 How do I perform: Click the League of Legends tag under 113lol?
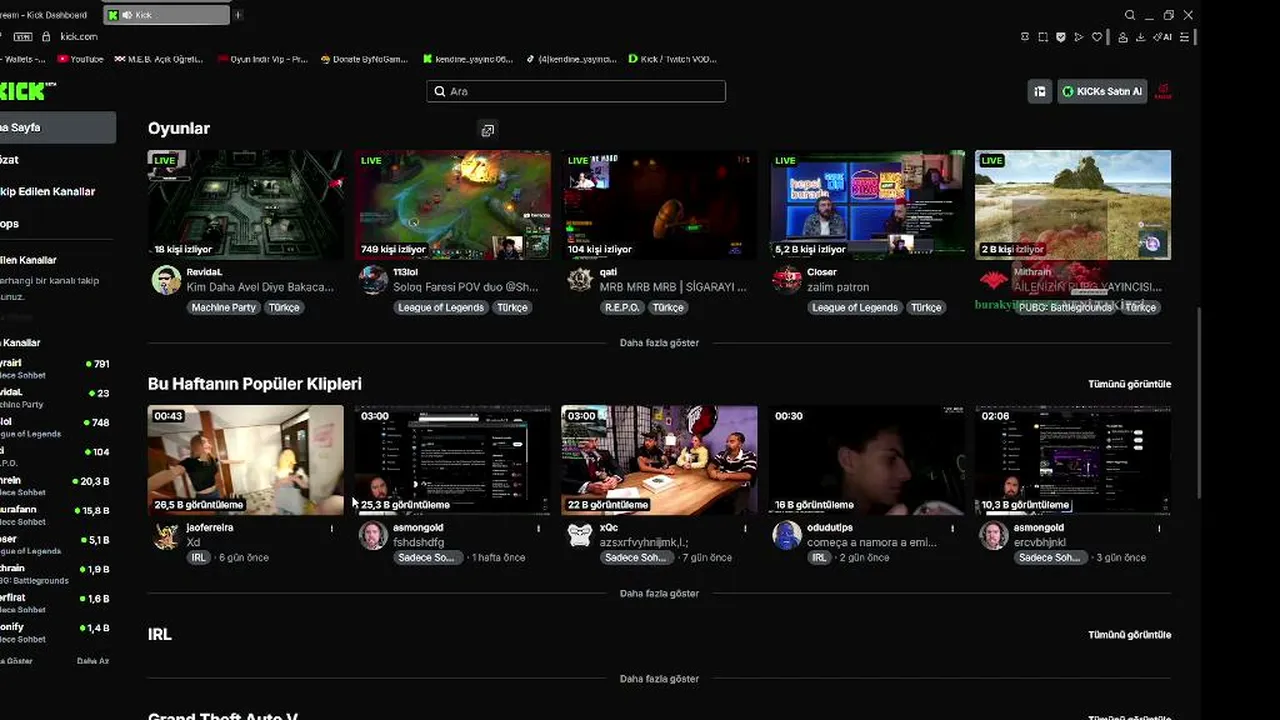point(441,308)
